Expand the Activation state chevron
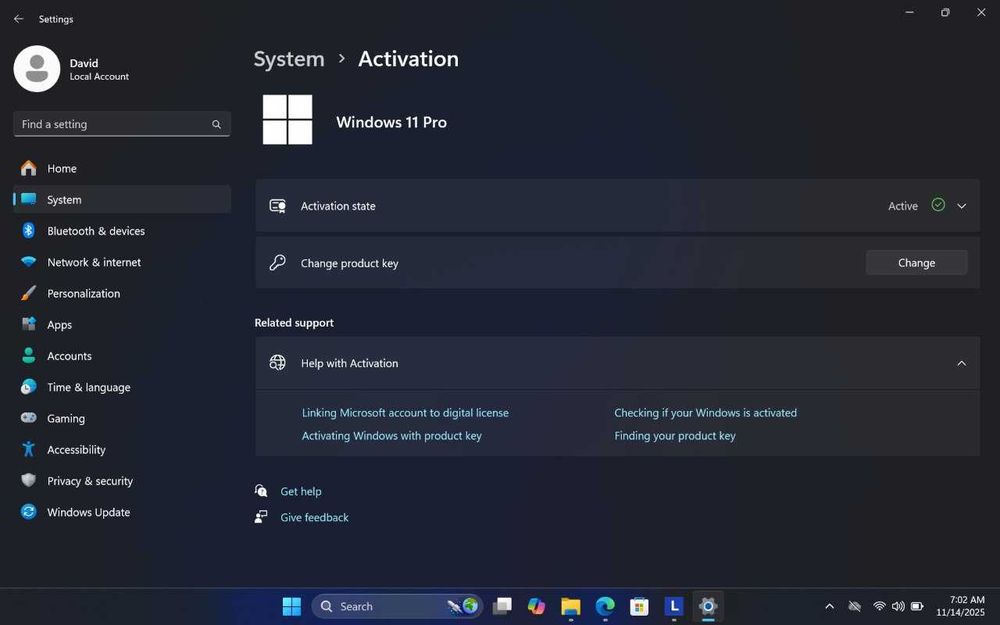 point(962,206)
